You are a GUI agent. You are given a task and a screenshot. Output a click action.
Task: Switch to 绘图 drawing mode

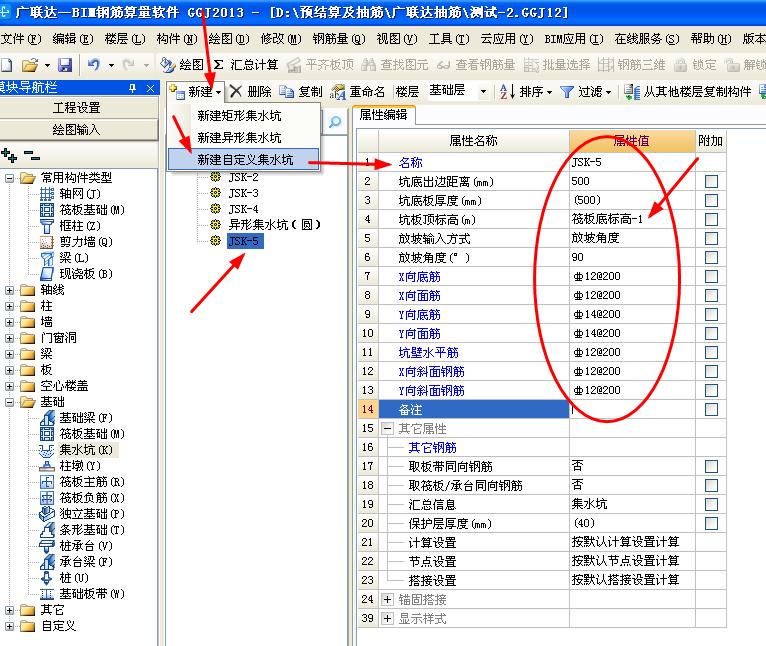182,65
